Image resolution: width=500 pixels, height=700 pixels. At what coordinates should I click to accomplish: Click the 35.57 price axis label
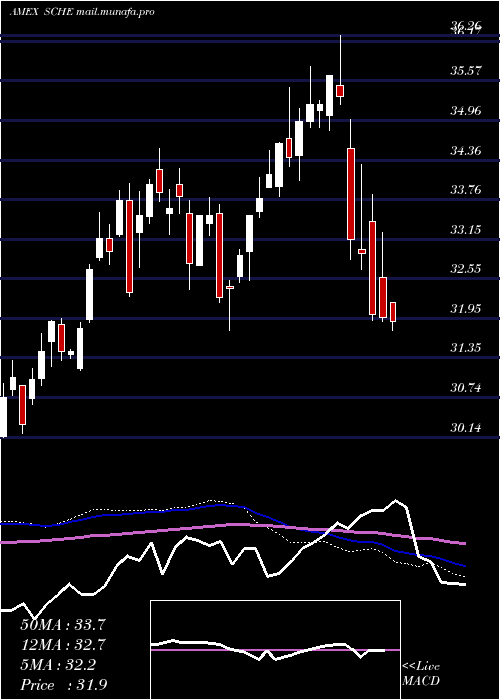(466, 71)
